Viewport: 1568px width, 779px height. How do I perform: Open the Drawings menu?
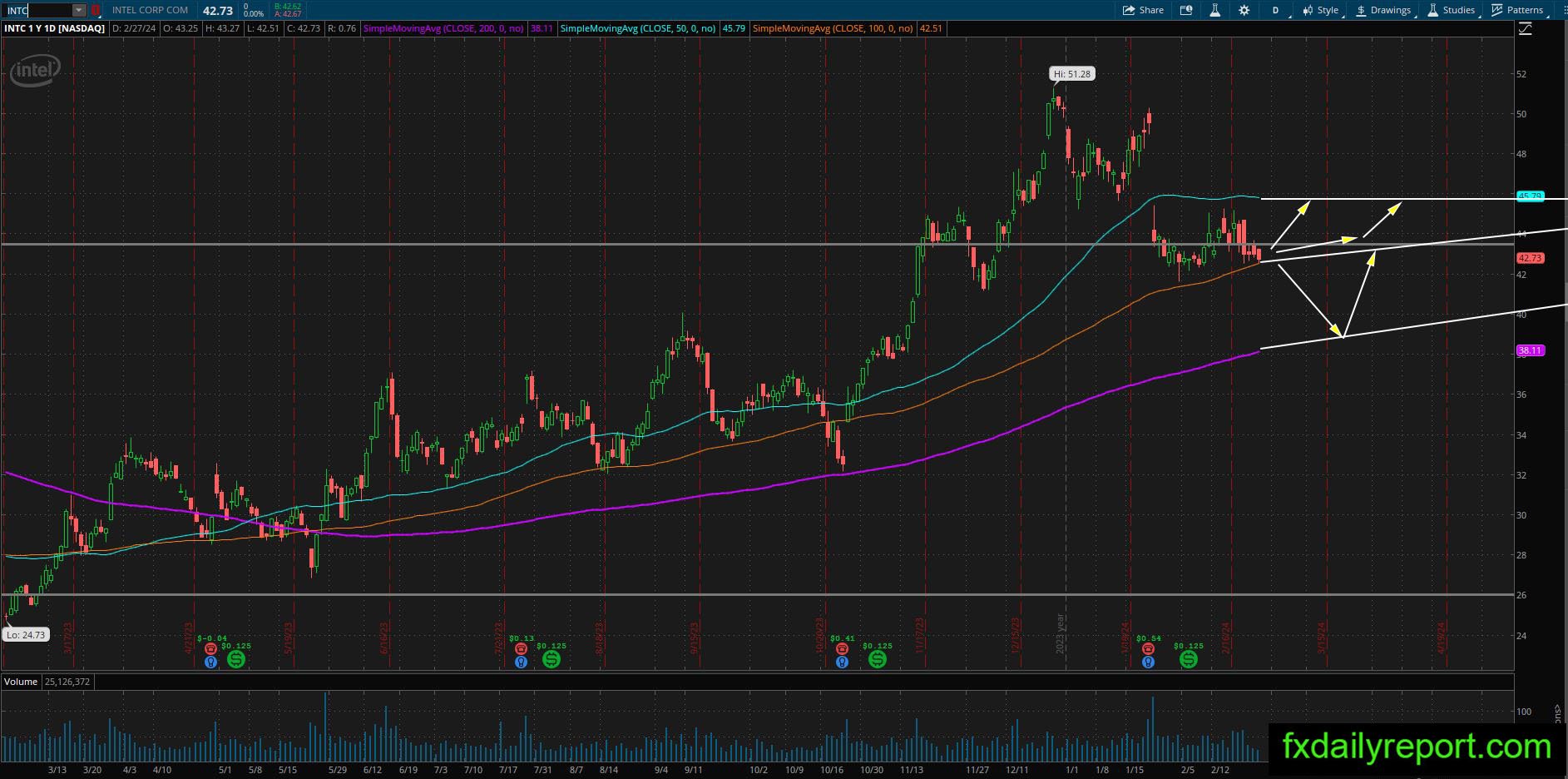pyautogui.click(x=1384, y=10)
